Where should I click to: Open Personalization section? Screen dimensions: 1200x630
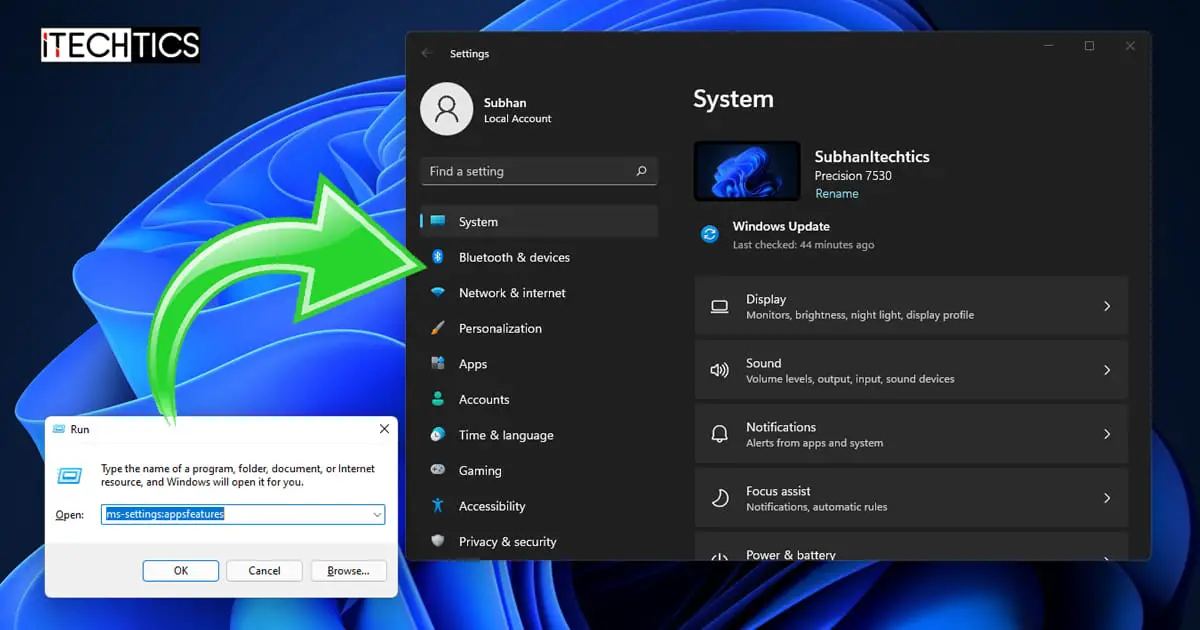pos(539,328)
